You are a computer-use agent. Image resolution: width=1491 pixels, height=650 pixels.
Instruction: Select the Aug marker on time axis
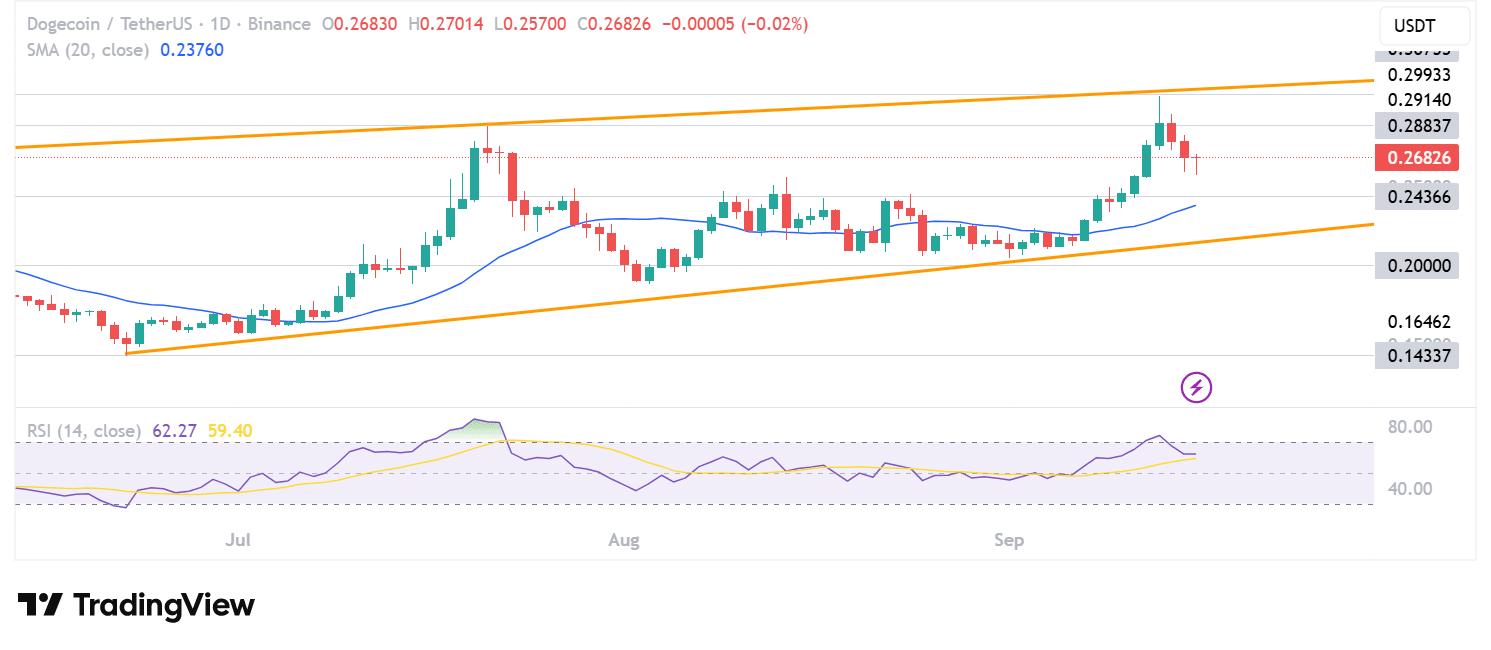tap(624, 541)
